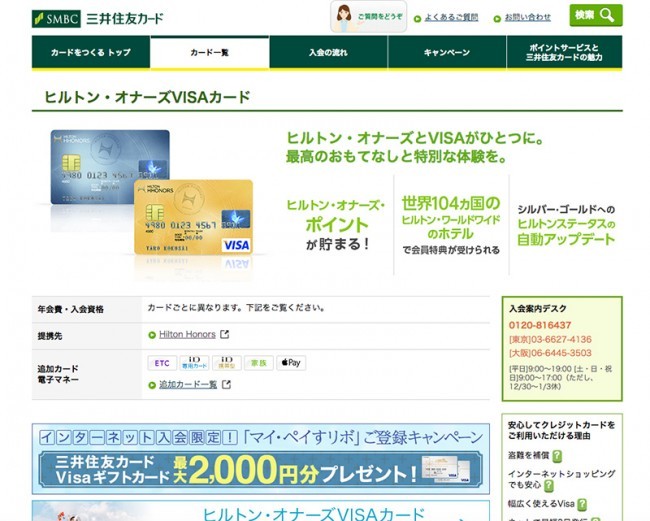Click green arrow bullet before 追加カード一覧

click(152, 385)
